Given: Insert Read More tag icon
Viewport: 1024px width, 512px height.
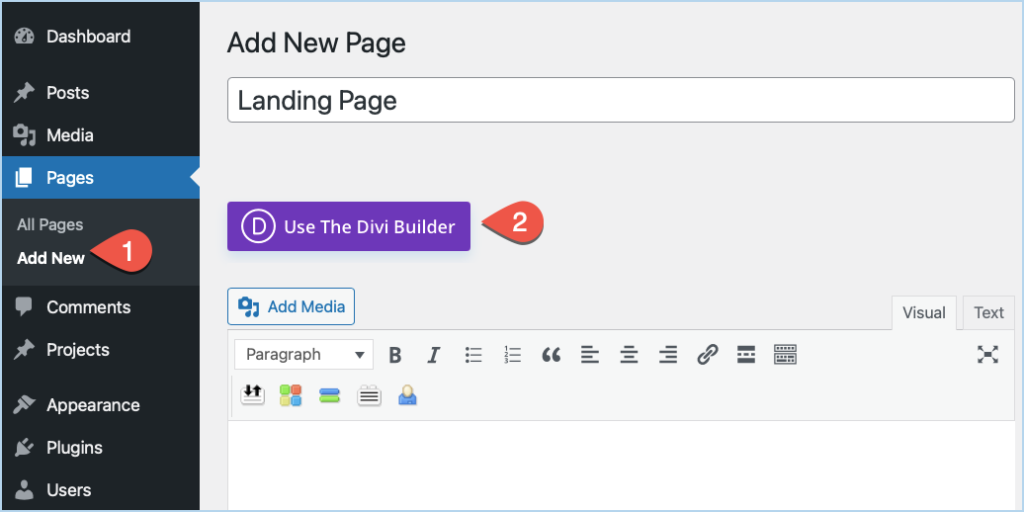Looking at the screenshot, I should (746, 355).
